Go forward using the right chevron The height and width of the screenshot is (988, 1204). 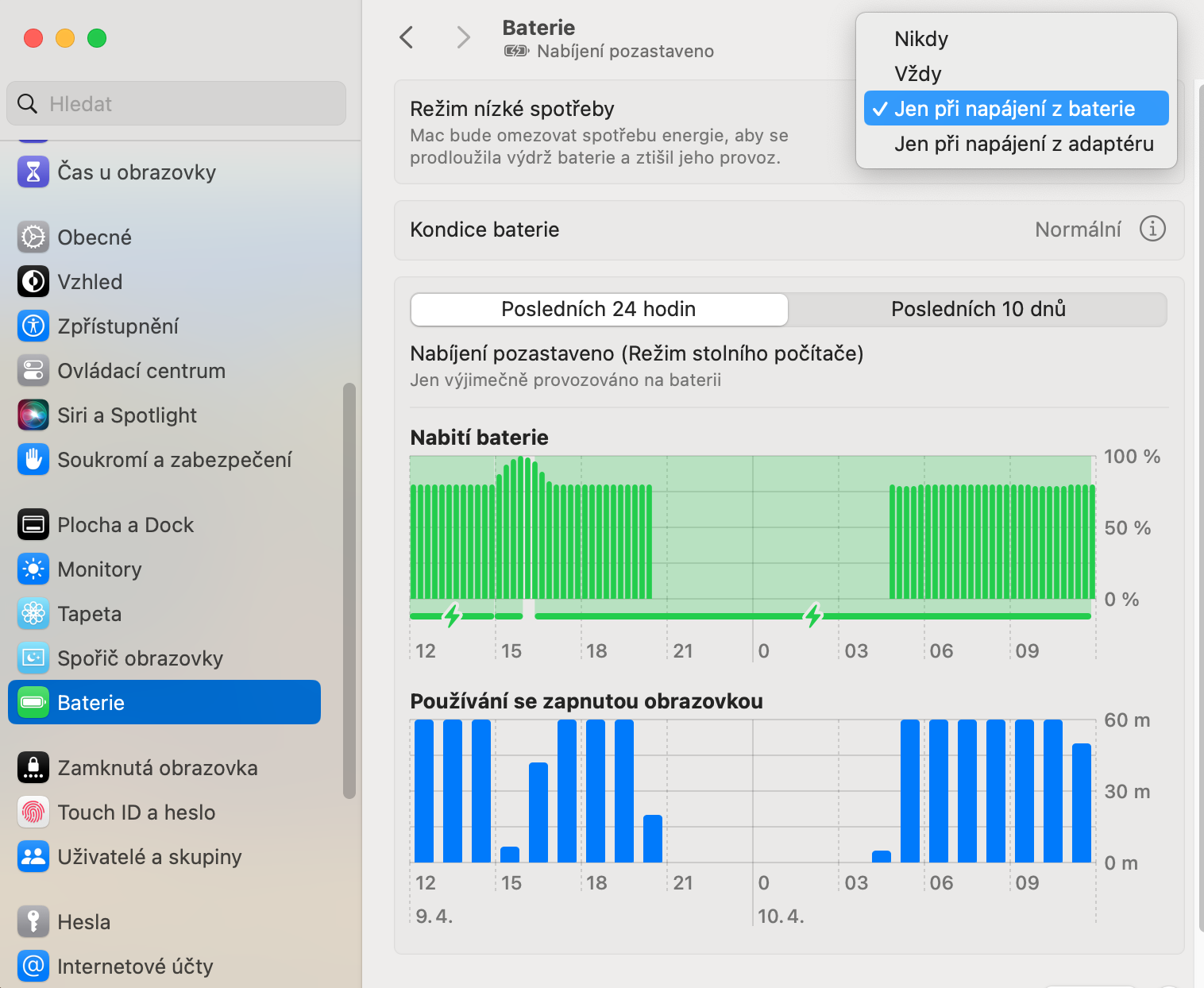[x=464, y=37]
